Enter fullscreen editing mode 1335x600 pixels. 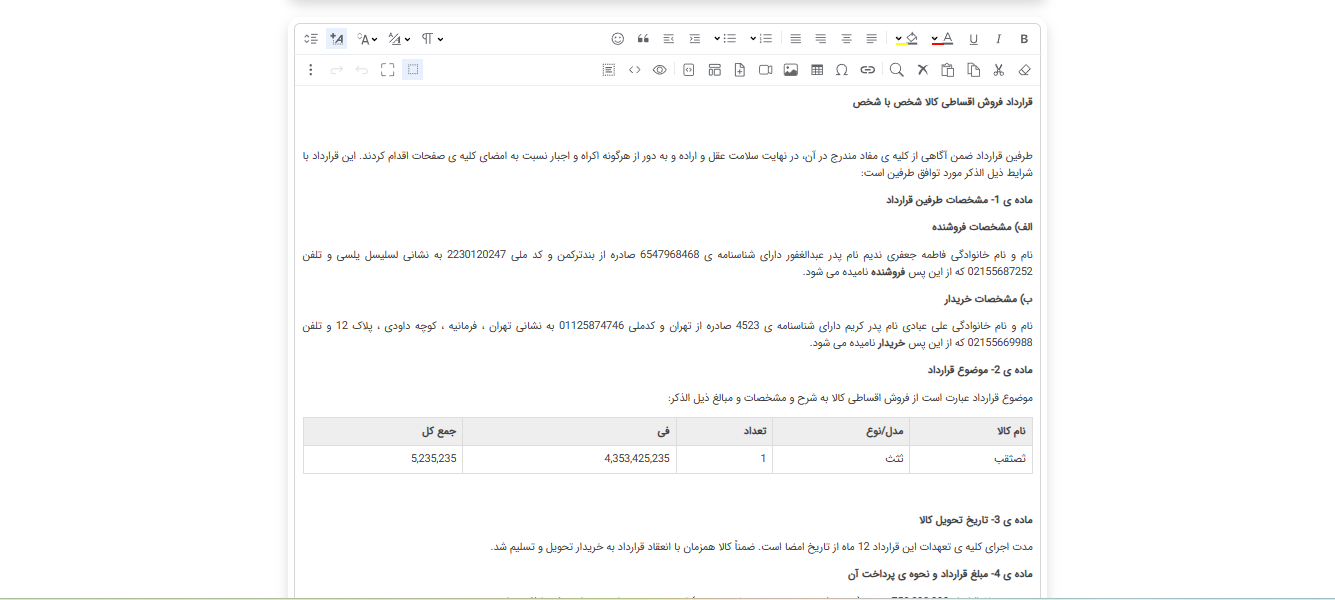(x=387, y=70)
